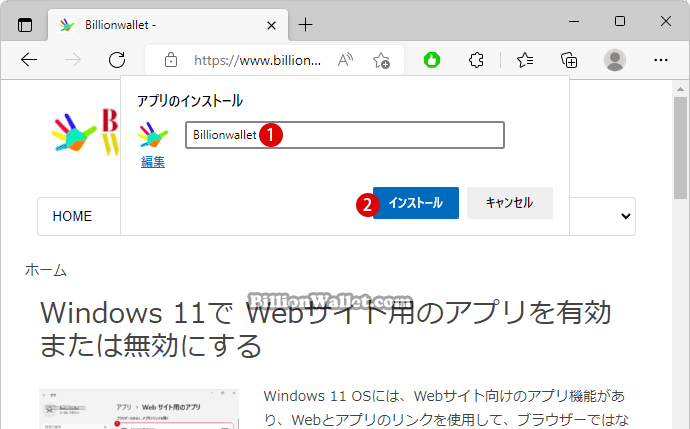Add this page to favorites
Image resolution: width=690 pixels, height=429 pixels.
[381, 60]
